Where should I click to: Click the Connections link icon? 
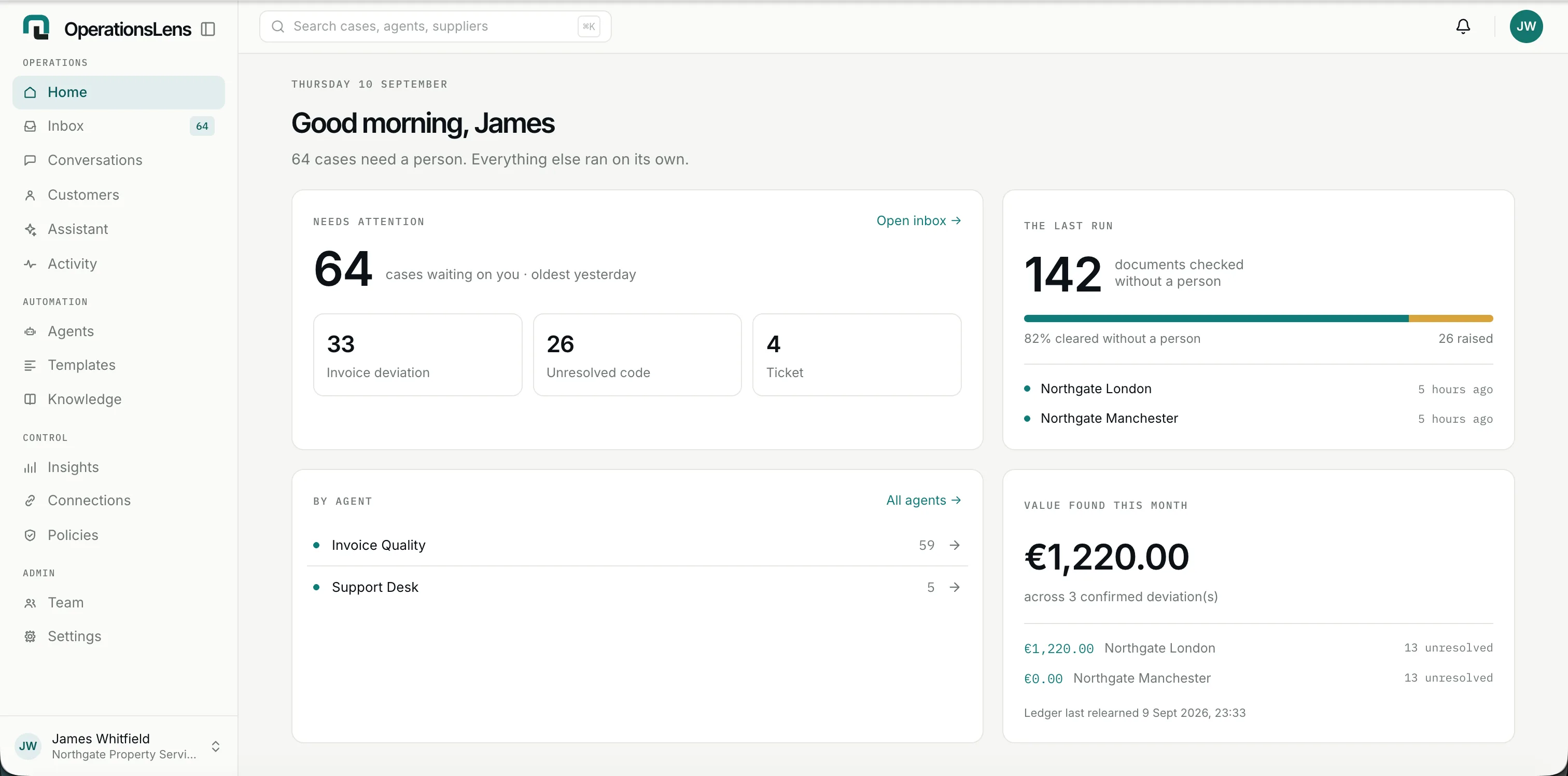click(30, 500)
